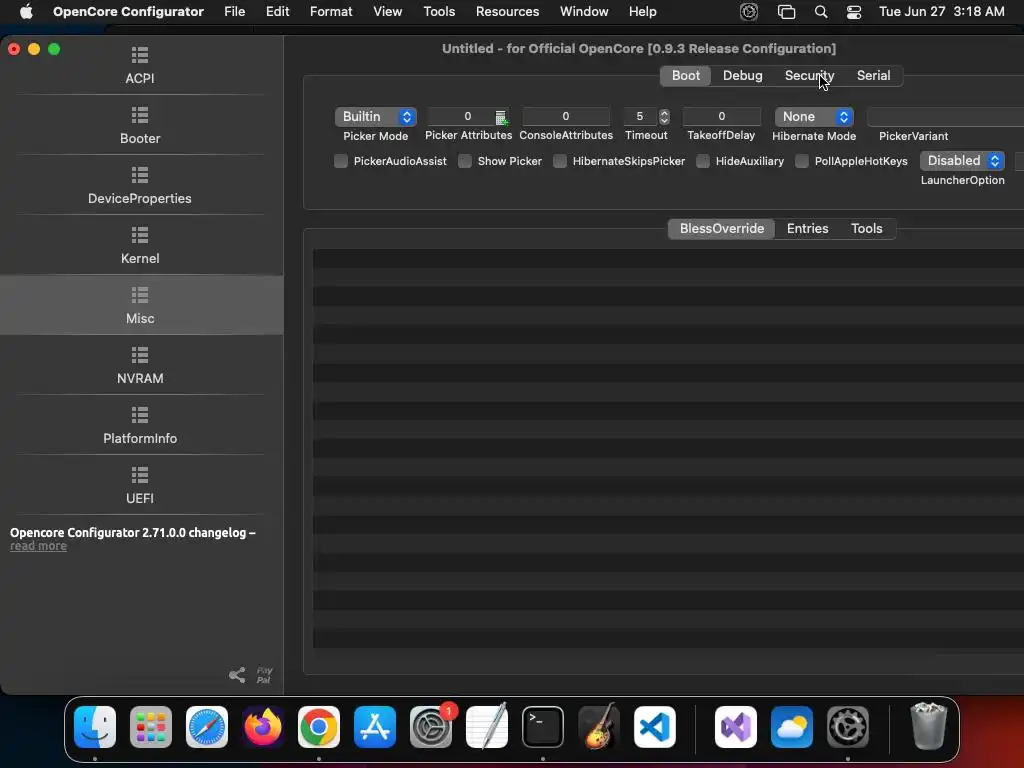Viewport: 1024px width, 768px height.
Task: Open the OpenCore Configurator gear Dock icon
Action: click(x=848, y=726)
